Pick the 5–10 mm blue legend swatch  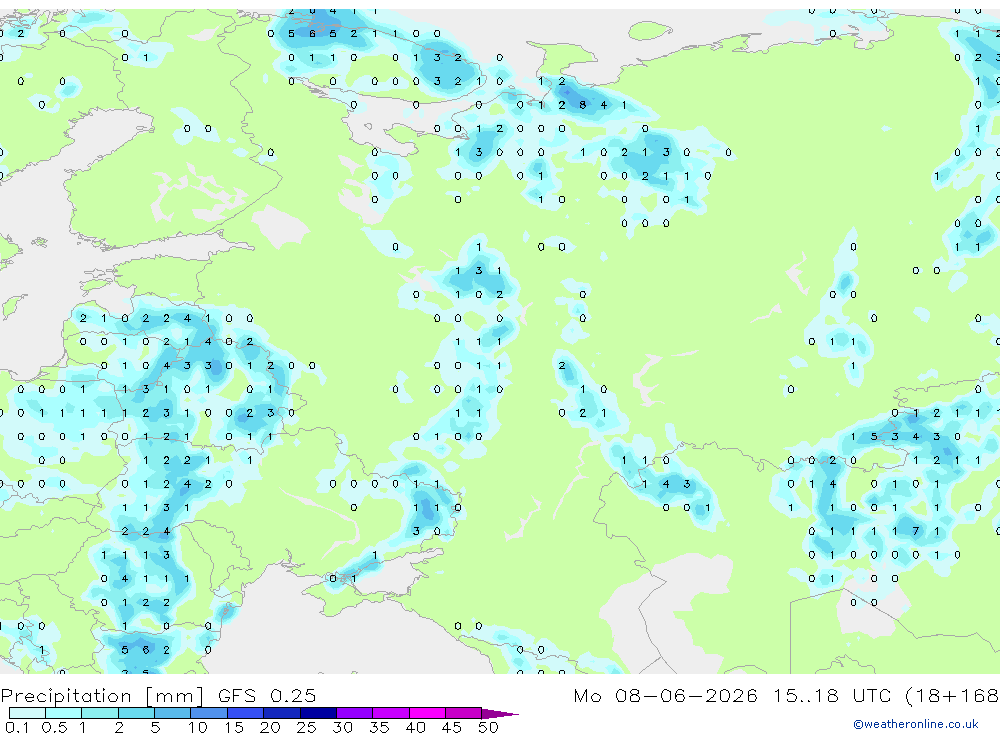[172, 713]
